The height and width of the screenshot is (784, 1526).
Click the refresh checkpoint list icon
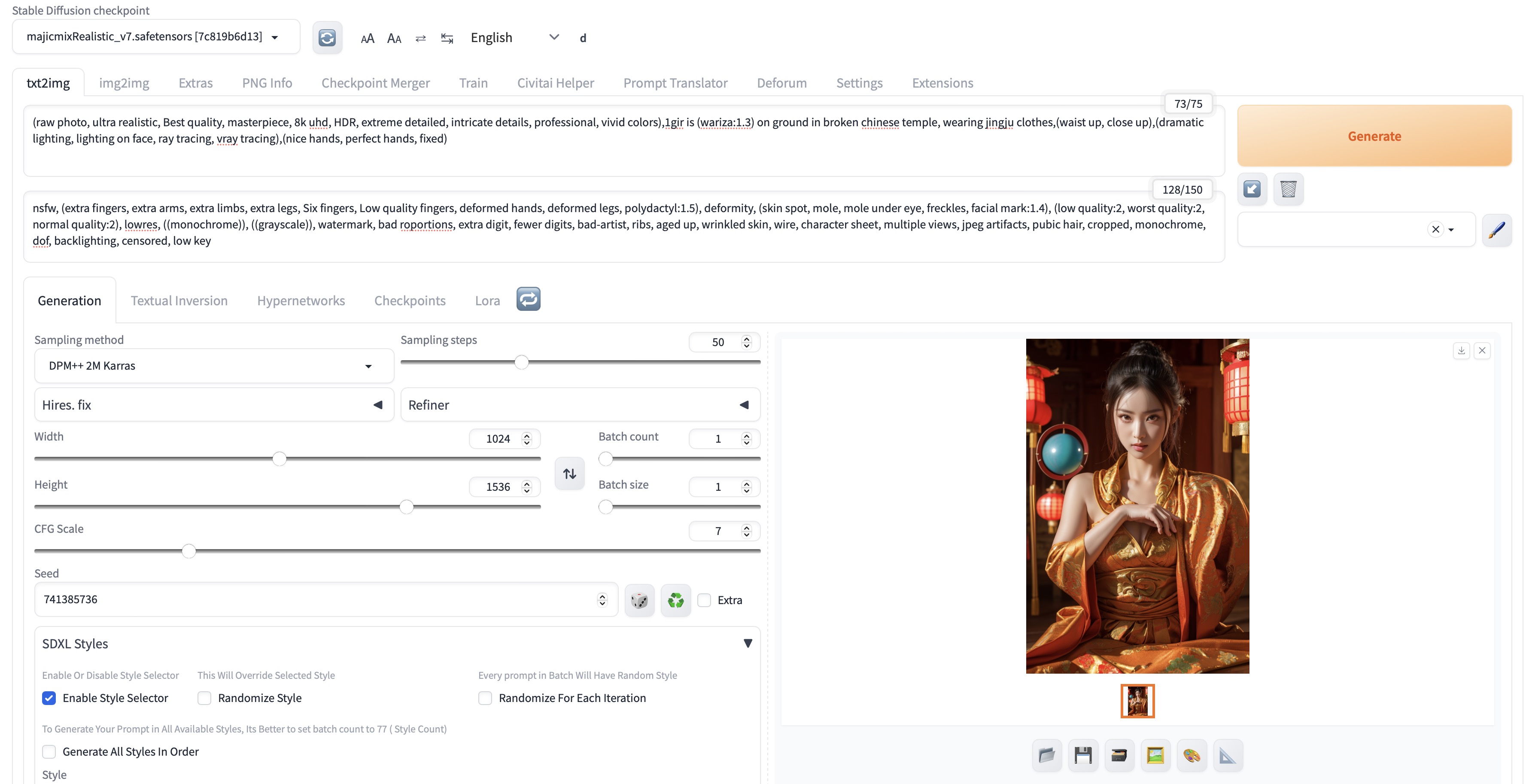coord(327,38)
